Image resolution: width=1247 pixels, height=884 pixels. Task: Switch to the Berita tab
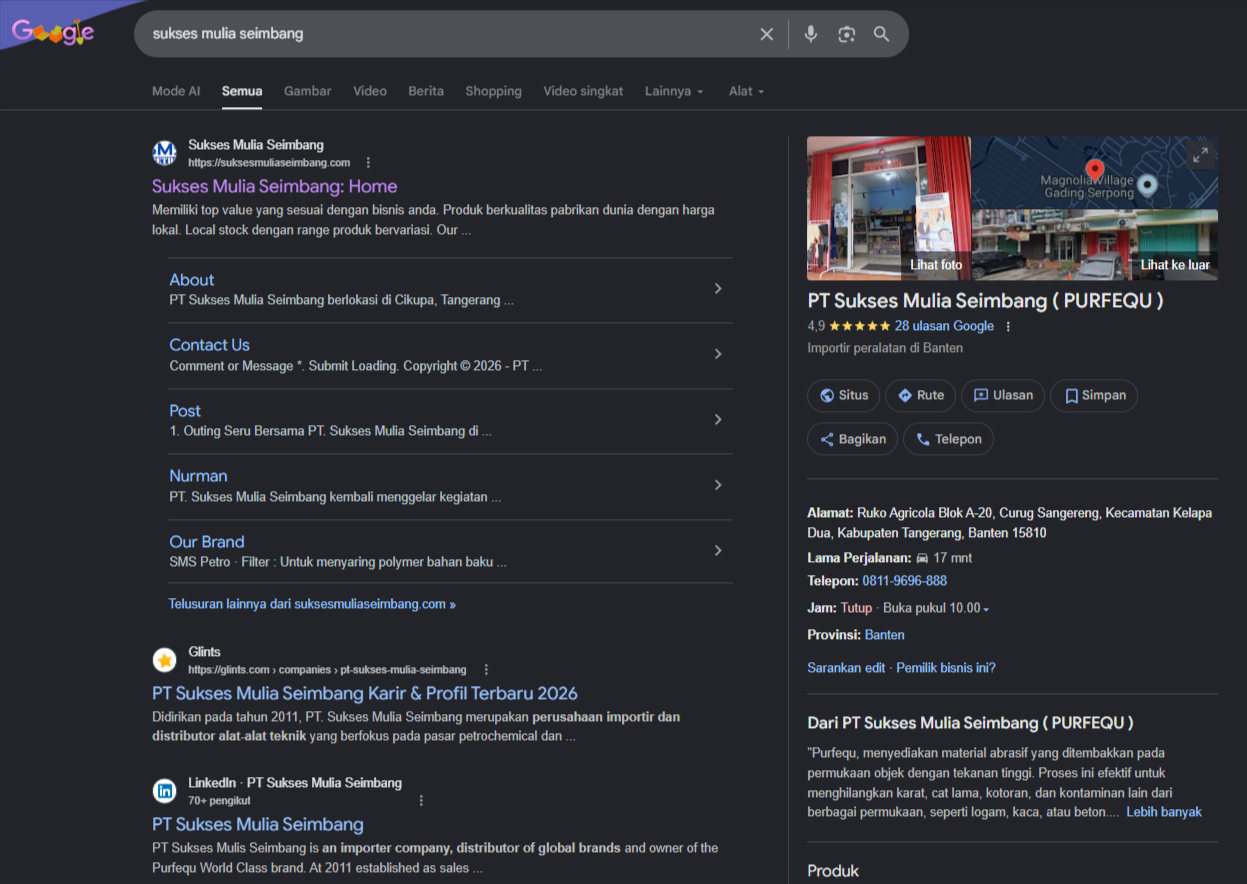[426, 91]
